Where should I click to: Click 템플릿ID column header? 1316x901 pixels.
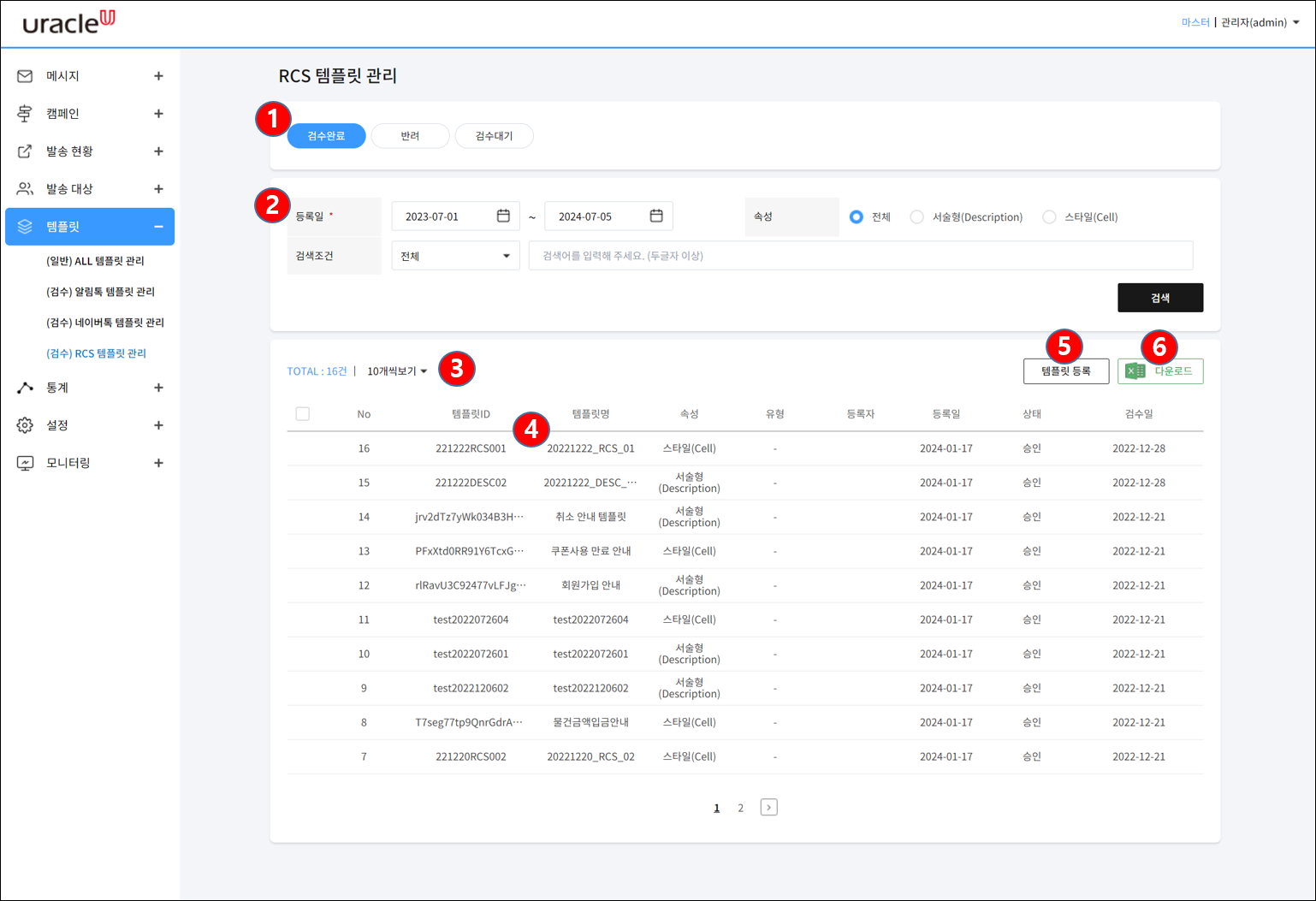point(471,414)
